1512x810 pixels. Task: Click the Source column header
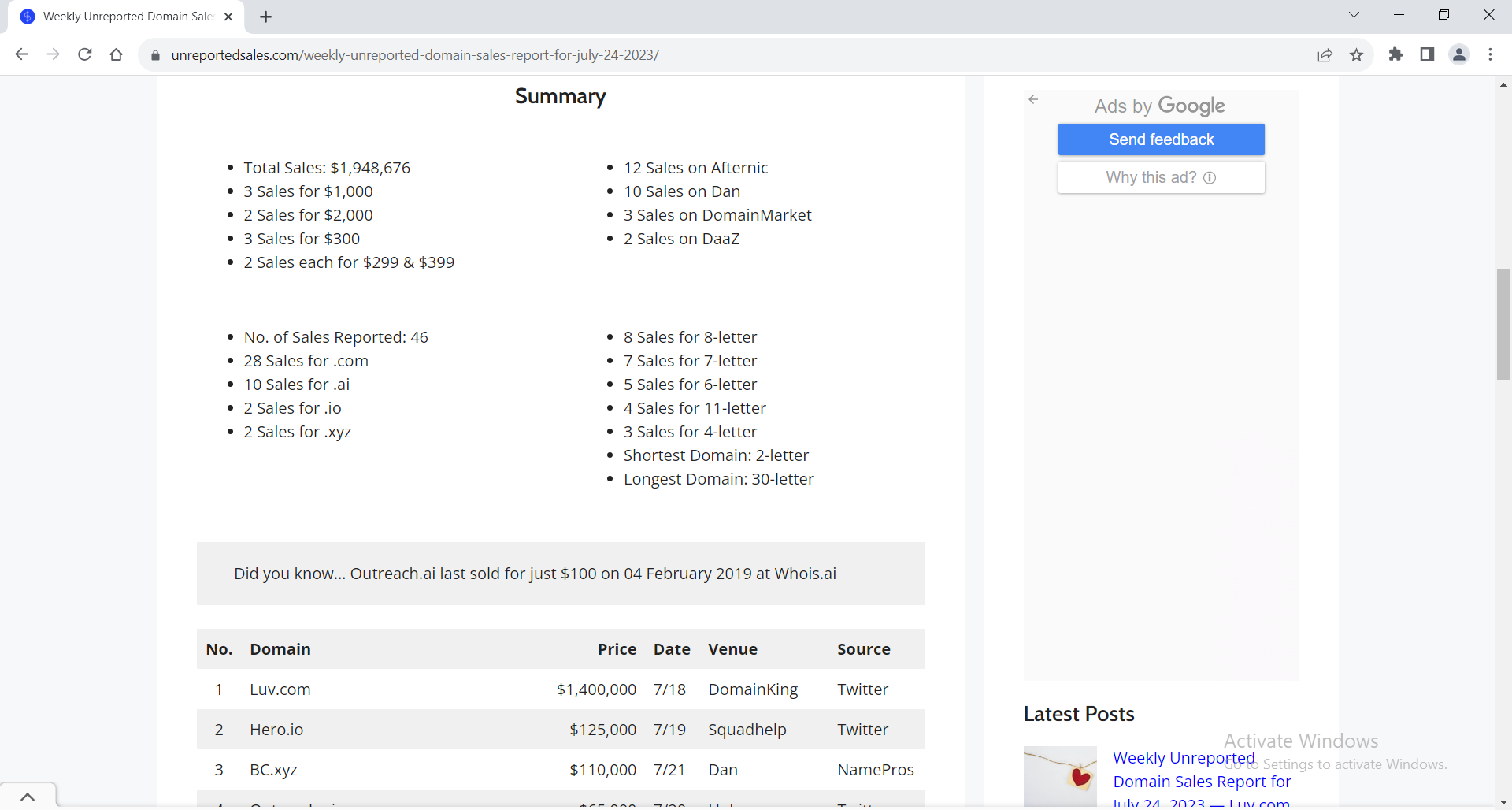[x=864, y=649]
